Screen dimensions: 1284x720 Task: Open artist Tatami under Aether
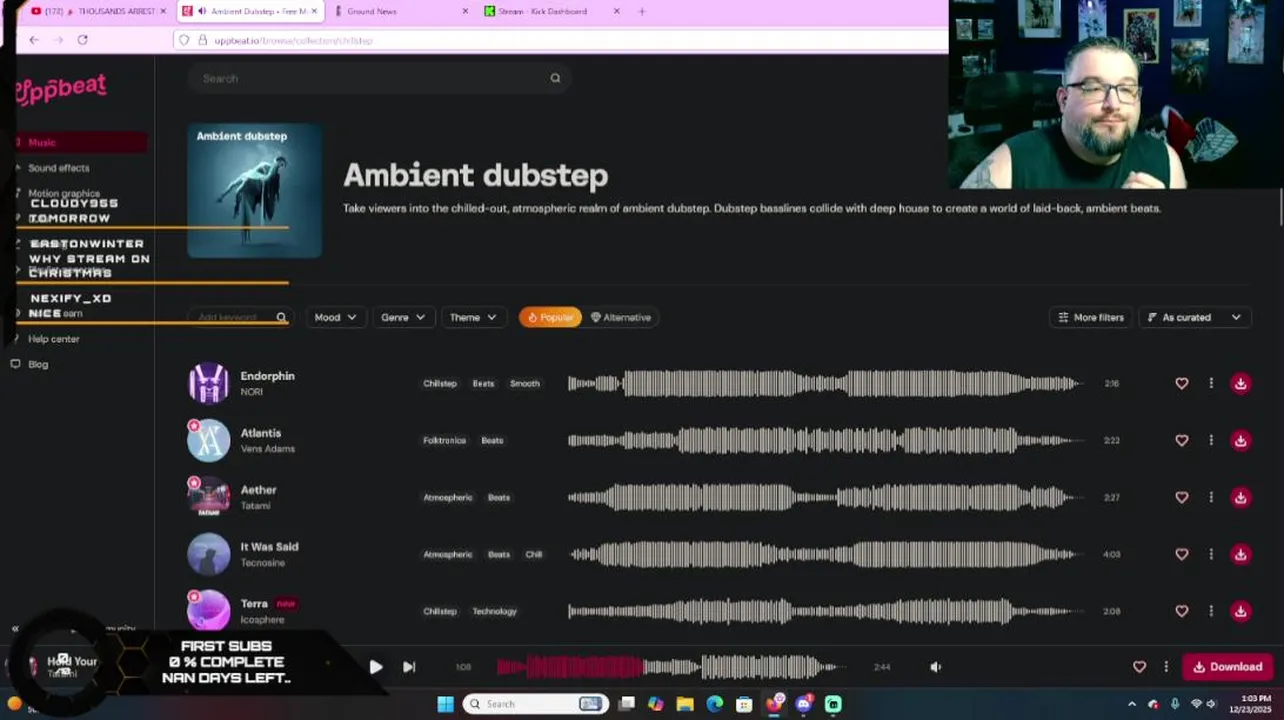click(255, 506)
